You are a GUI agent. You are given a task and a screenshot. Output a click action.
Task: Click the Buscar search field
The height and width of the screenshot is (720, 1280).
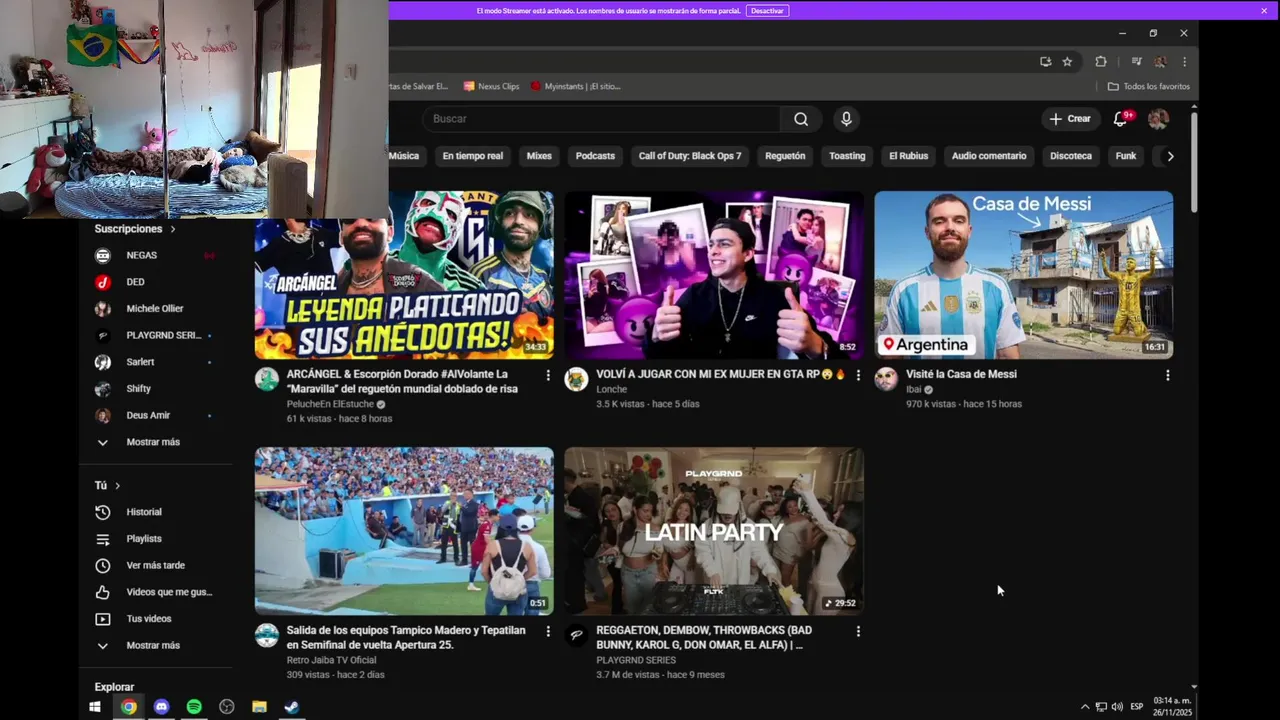point(601,119)
